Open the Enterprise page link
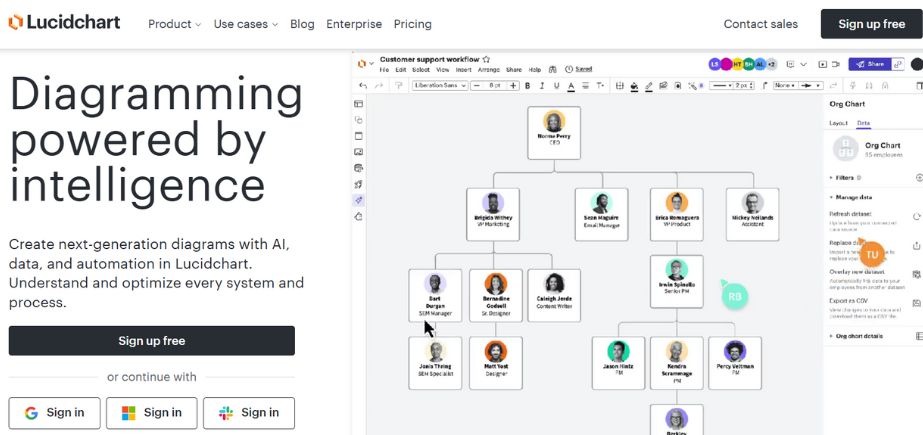 tap(354, 24)
